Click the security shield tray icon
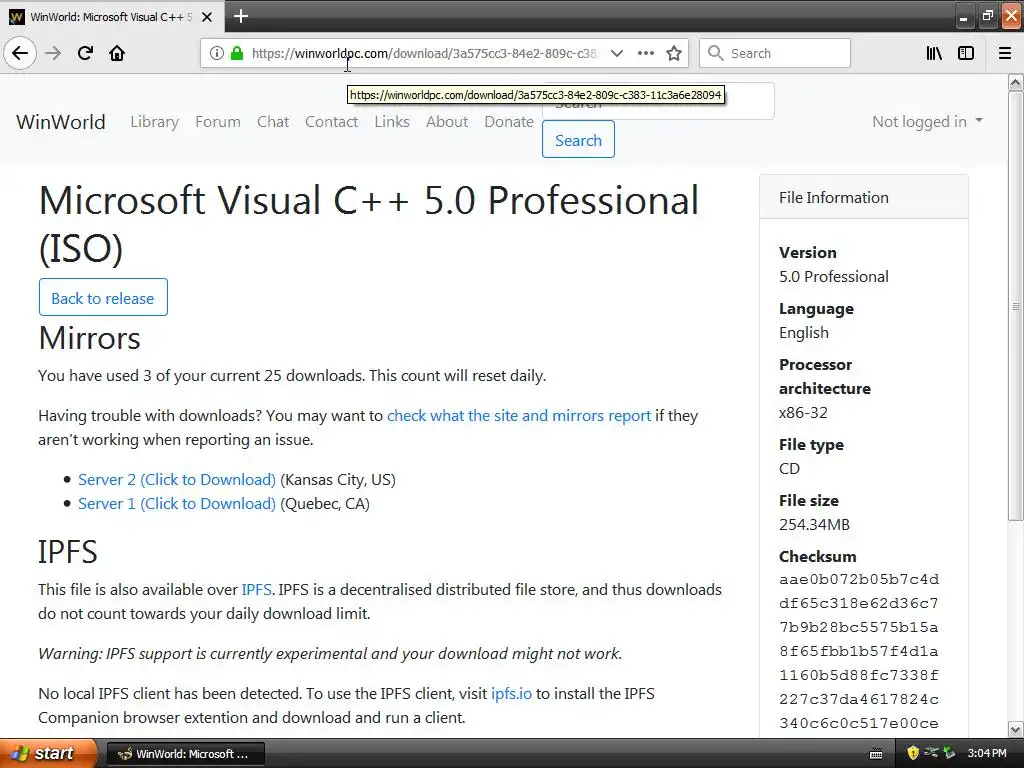 (x=913, y=753)
